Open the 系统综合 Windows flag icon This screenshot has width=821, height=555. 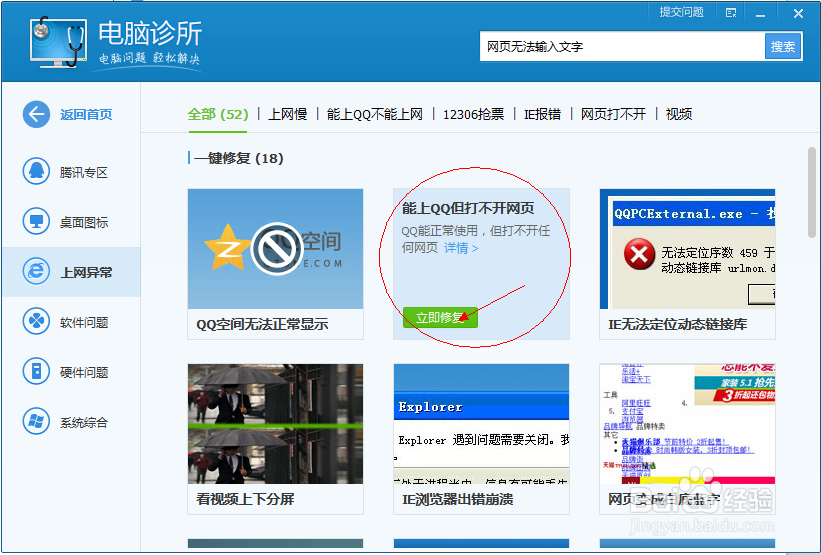[36, 421]
